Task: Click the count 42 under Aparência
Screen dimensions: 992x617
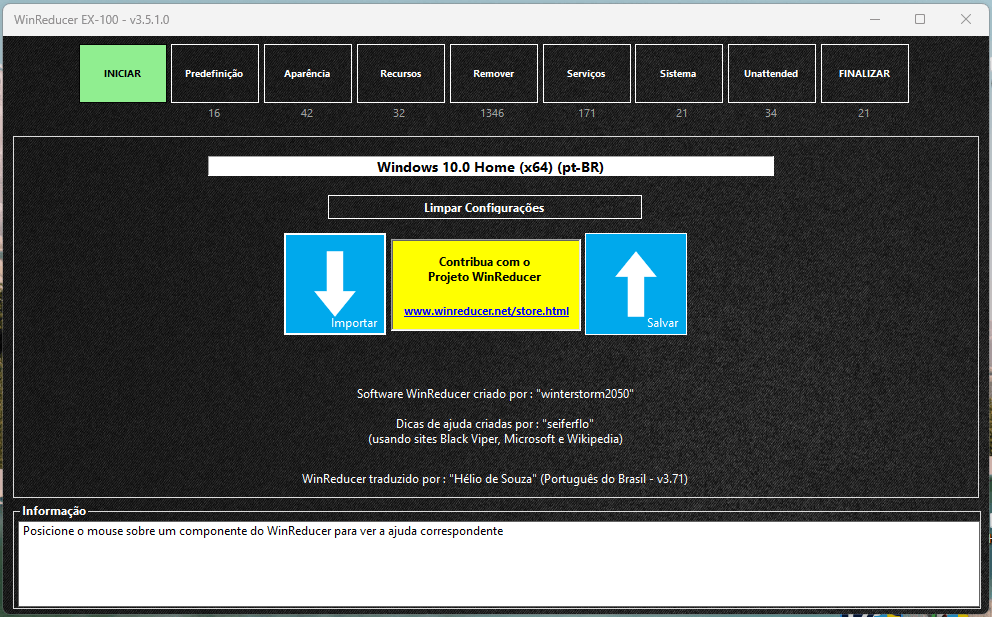Action: coord(307,113)
